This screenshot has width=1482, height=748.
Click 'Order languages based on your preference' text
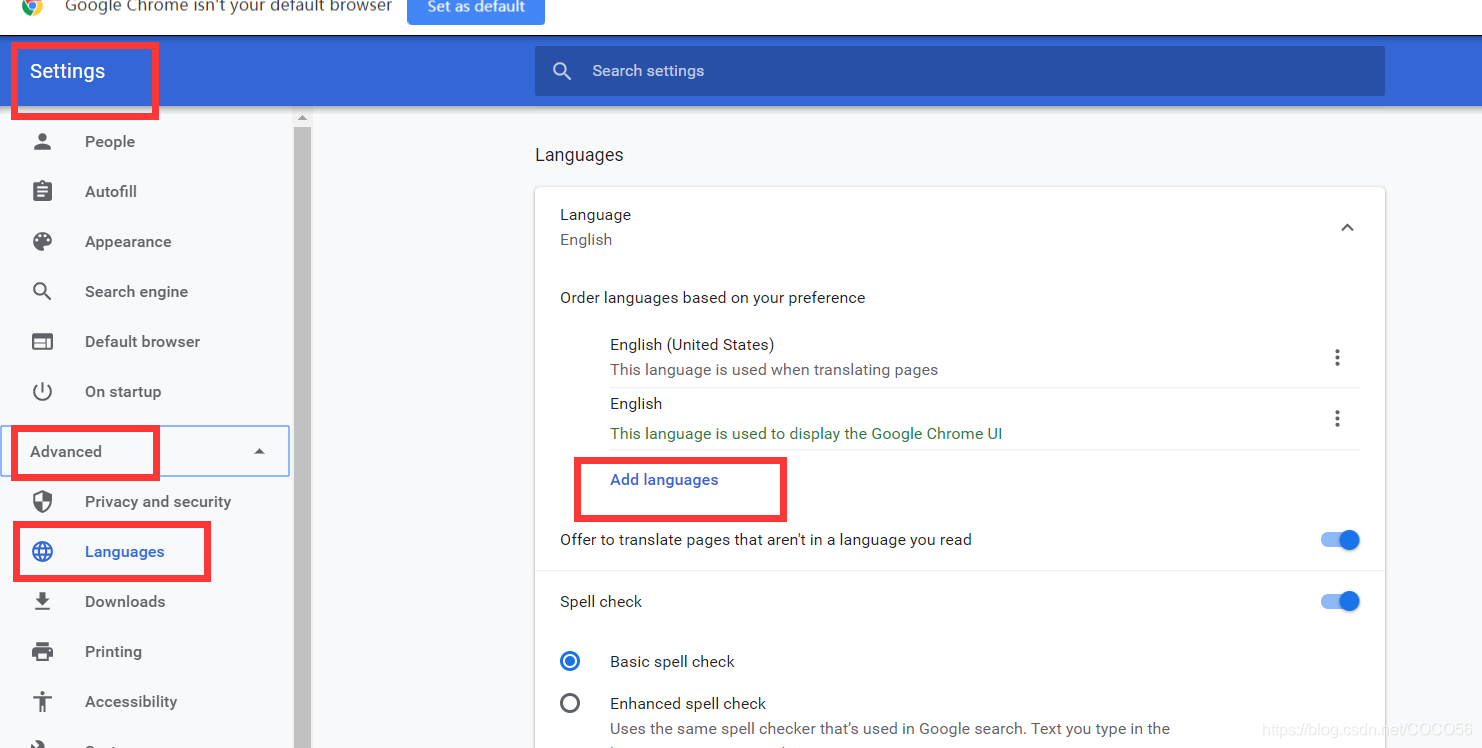pos(713,298)
